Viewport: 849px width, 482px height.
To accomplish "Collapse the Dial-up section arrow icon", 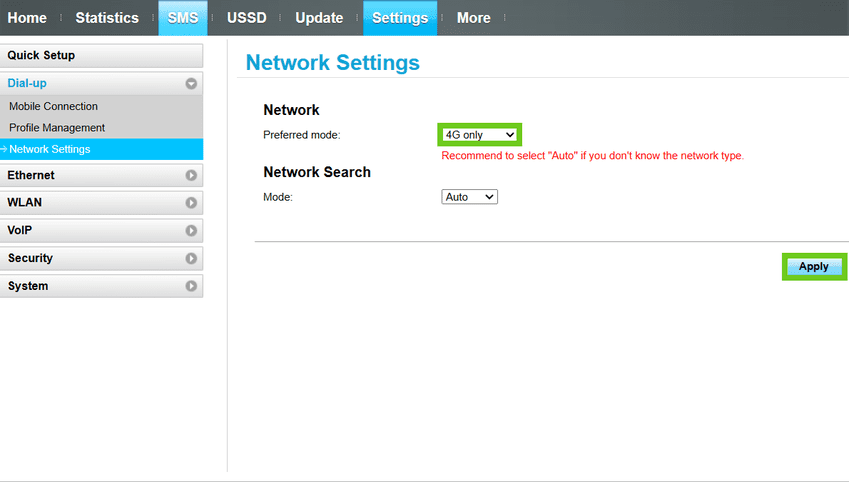I will (x=191, y=84).
